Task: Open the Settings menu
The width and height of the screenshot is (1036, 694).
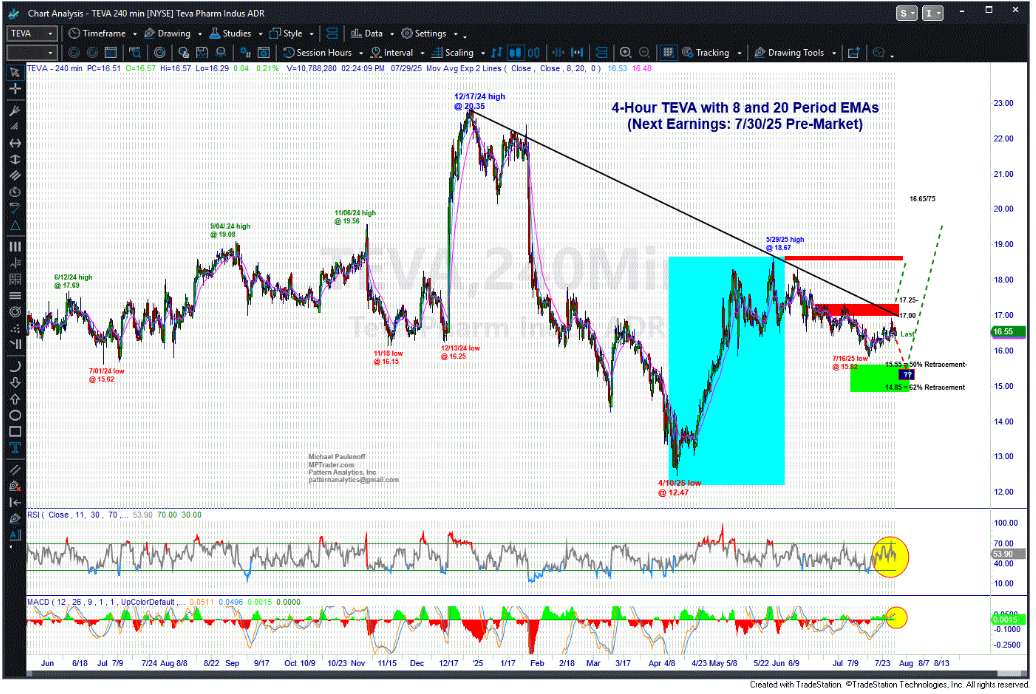Action: point(424,34)
